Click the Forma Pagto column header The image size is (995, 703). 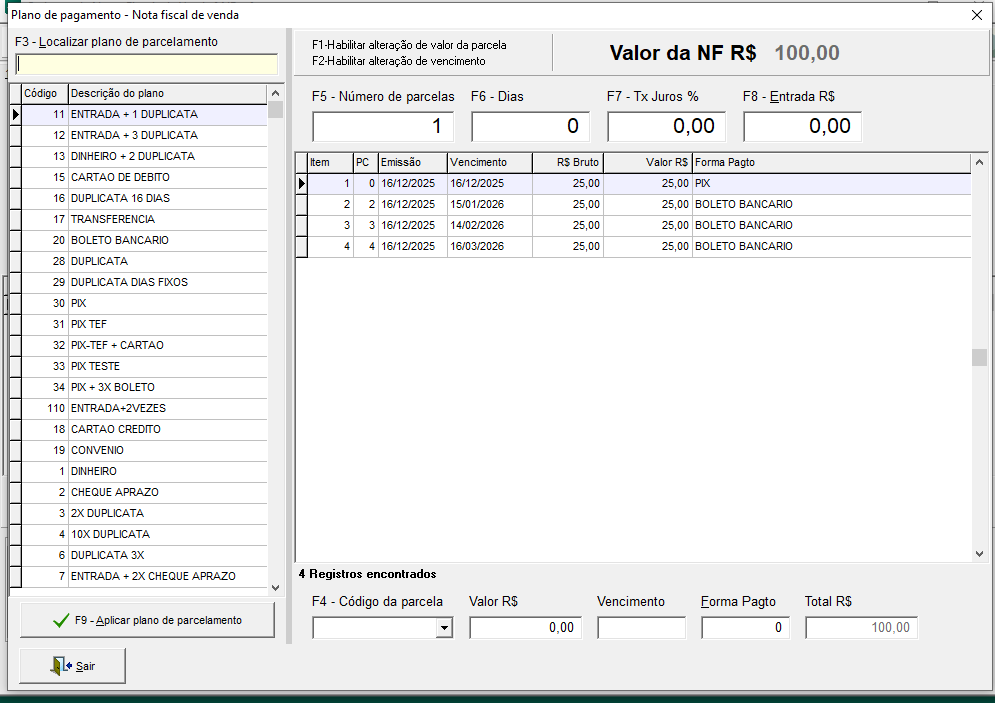click(x=830, y=162)
